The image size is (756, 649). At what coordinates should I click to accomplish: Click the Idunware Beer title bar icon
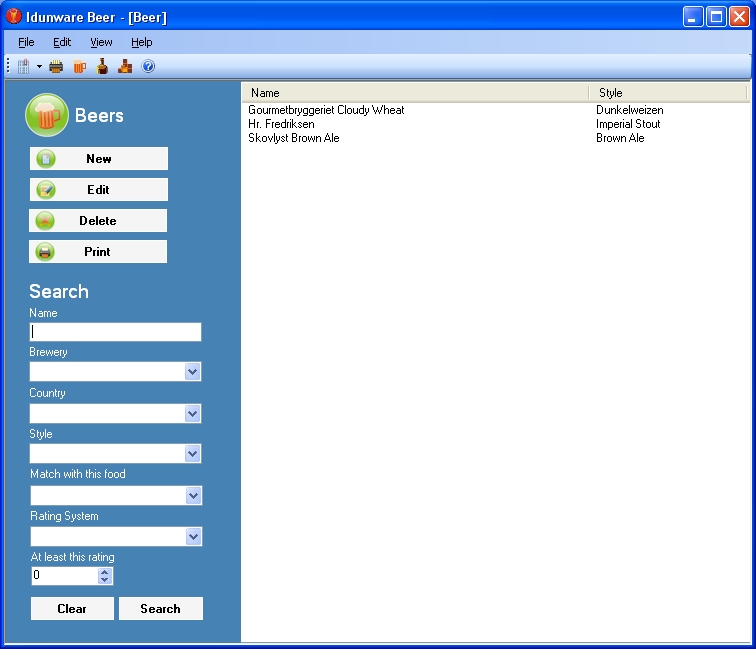point(14,16)
